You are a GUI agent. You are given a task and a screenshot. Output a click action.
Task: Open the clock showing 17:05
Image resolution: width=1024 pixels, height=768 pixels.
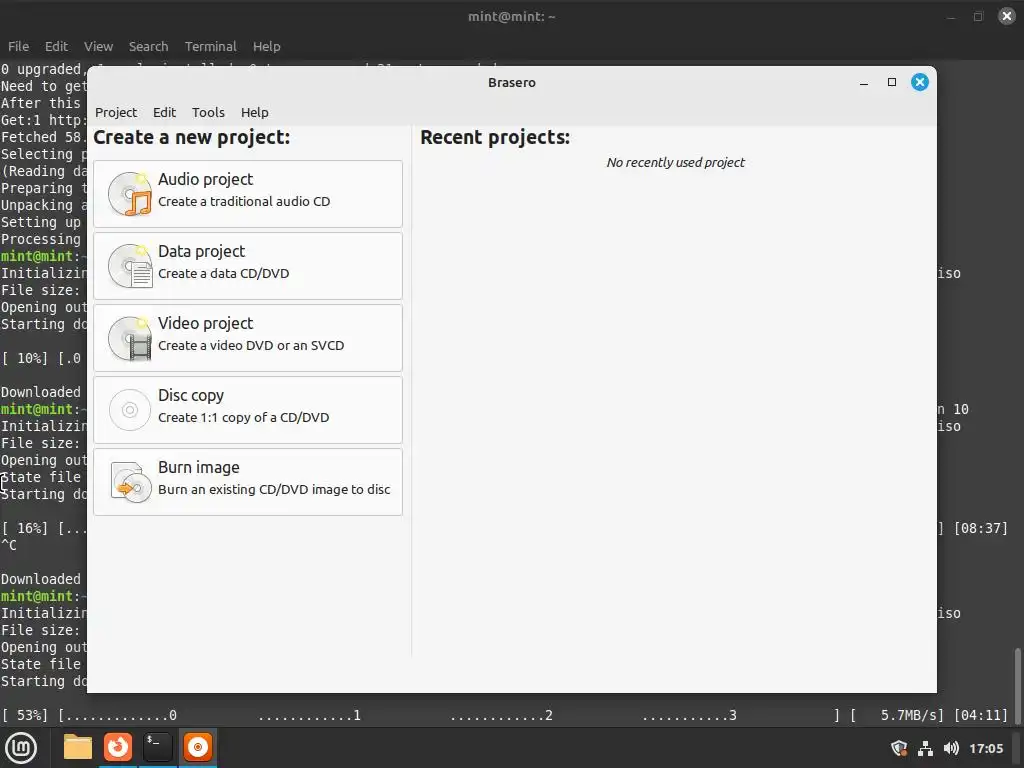click(x=985, y=748)
